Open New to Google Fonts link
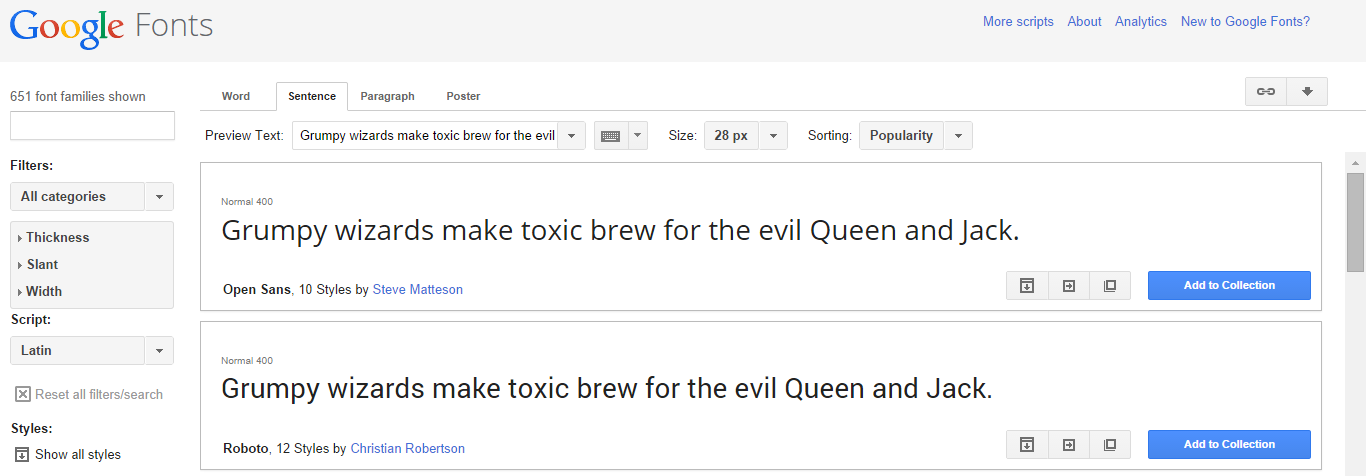The width and height of the screenshot is (1366, 476). click(x=1245, y=21)
